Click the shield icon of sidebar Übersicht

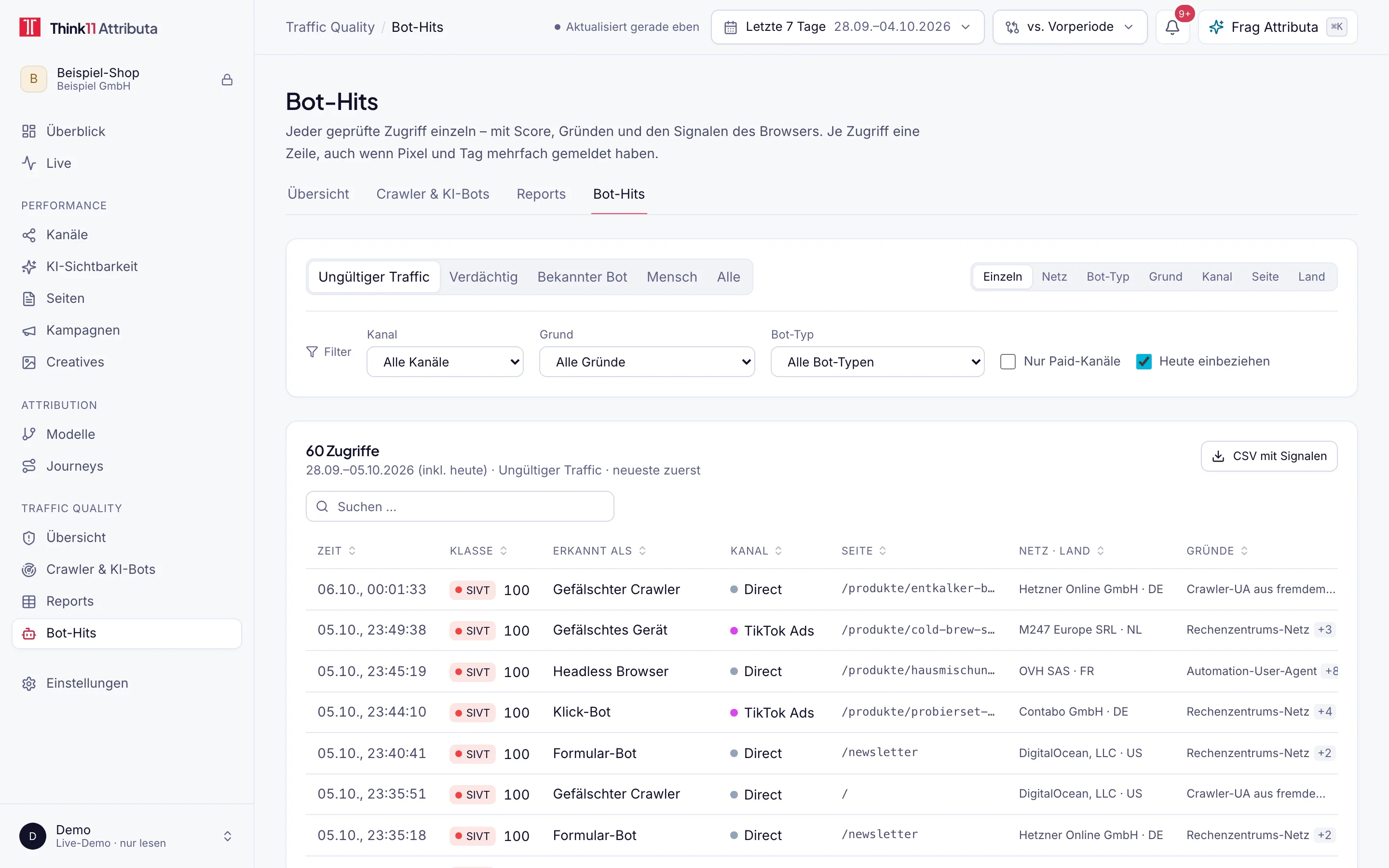(29, 538)
